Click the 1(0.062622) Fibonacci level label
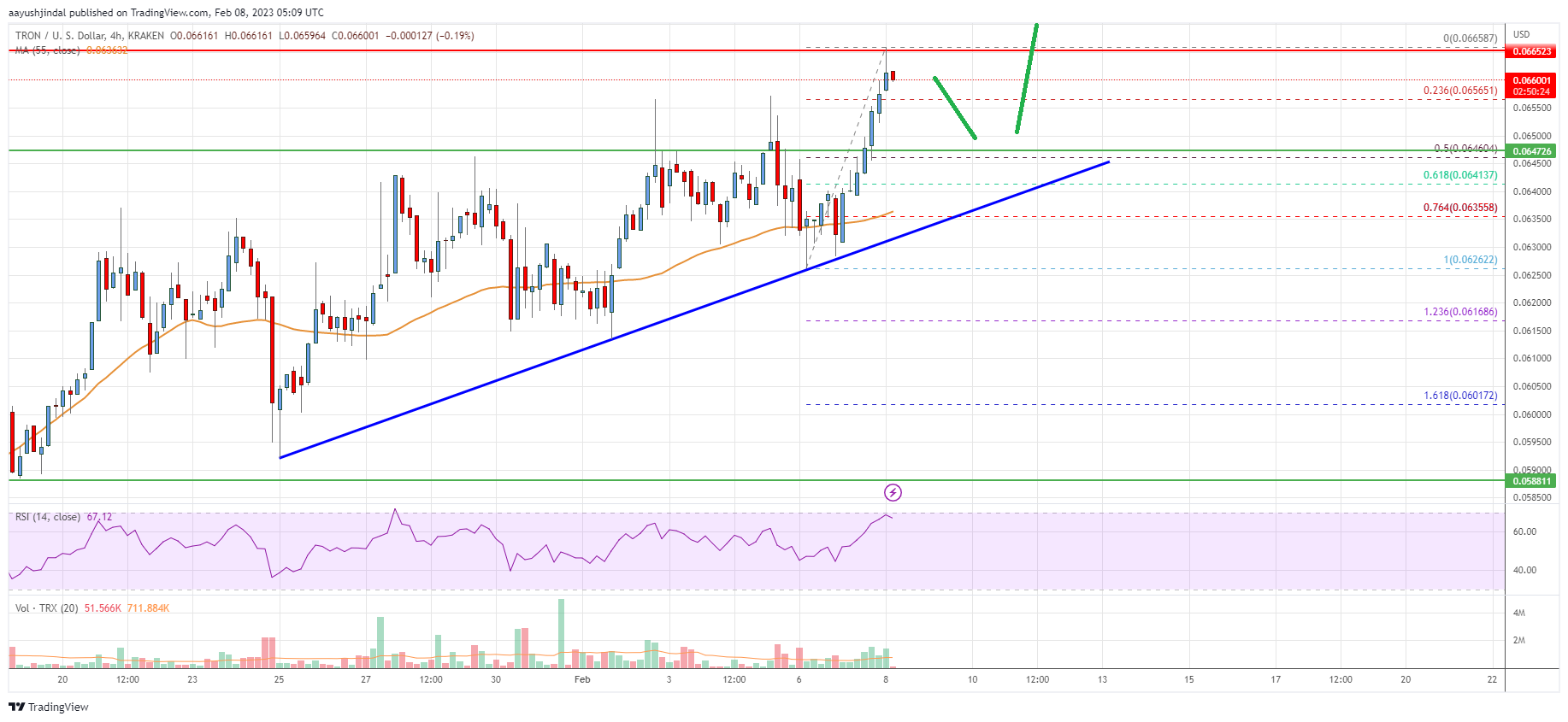Image resolution: width=1568 pixels, height=722 pixels. (1471, 260)
